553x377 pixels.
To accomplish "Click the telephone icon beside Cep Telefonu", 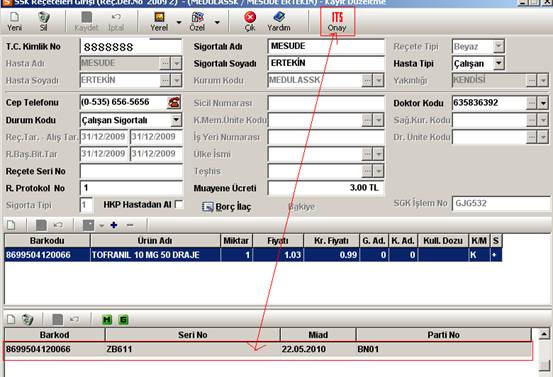I will pyautogui.click(x=174, y=102).
